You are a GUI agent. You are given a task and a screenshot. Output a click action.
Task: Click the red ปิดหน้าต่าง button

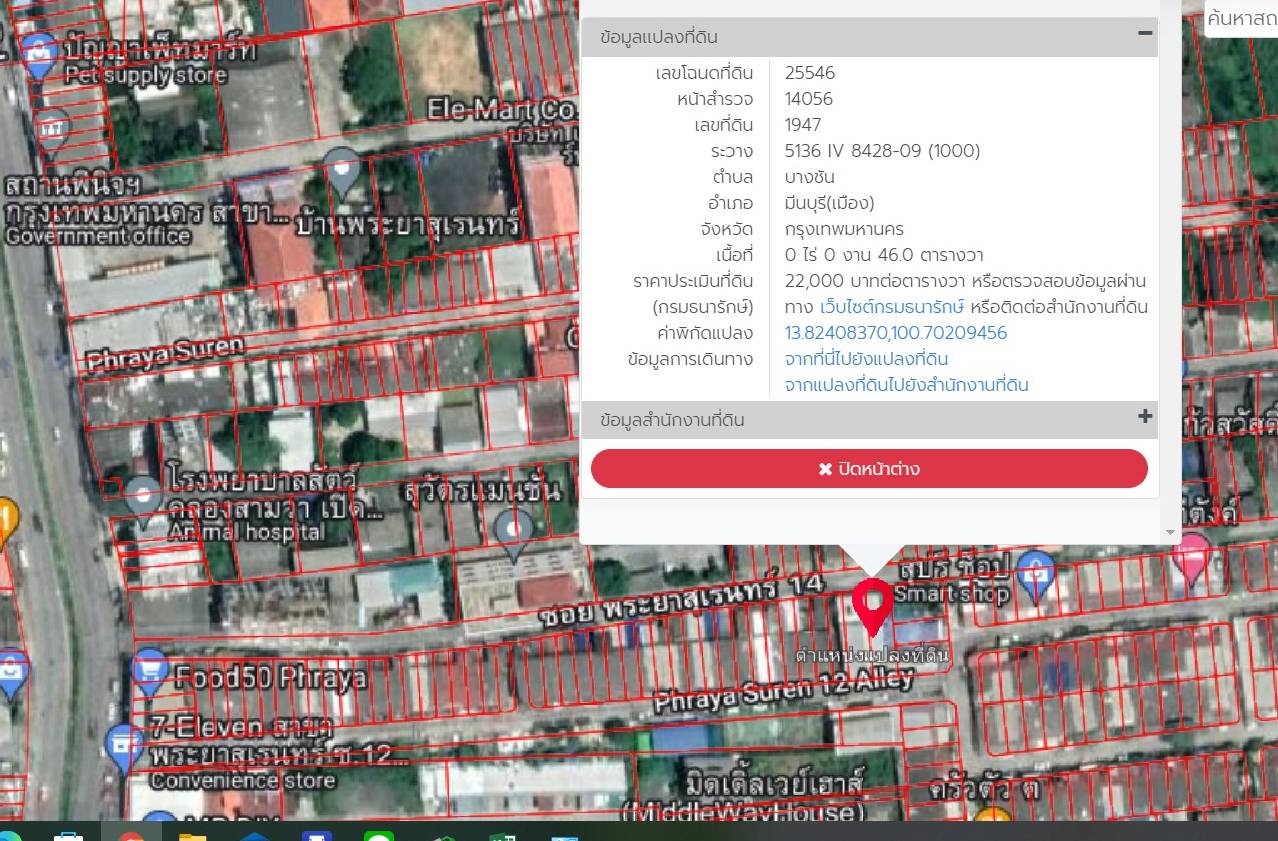click(869, 469)
